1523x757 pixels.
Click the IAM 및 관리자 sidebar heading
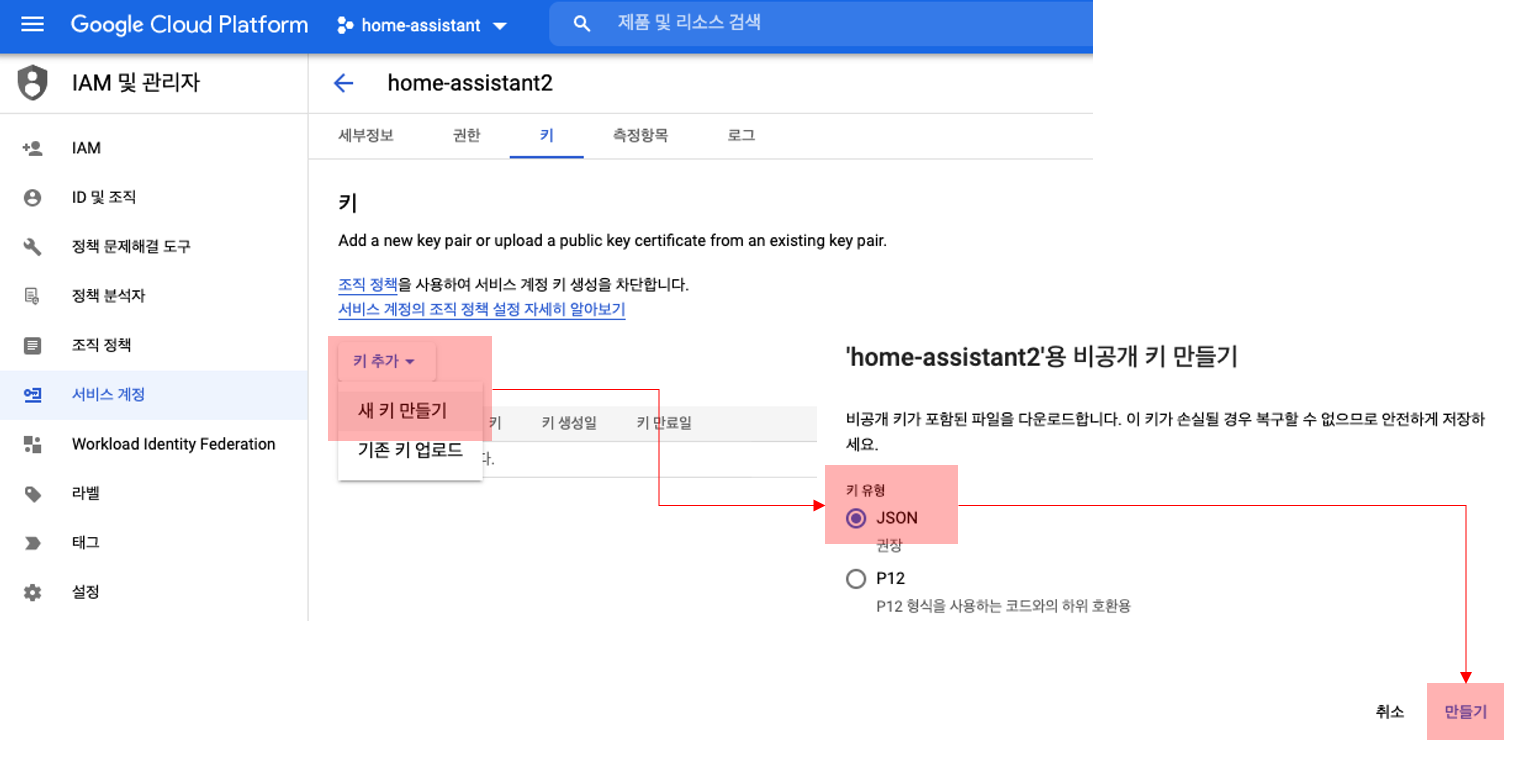pos(136,83)
